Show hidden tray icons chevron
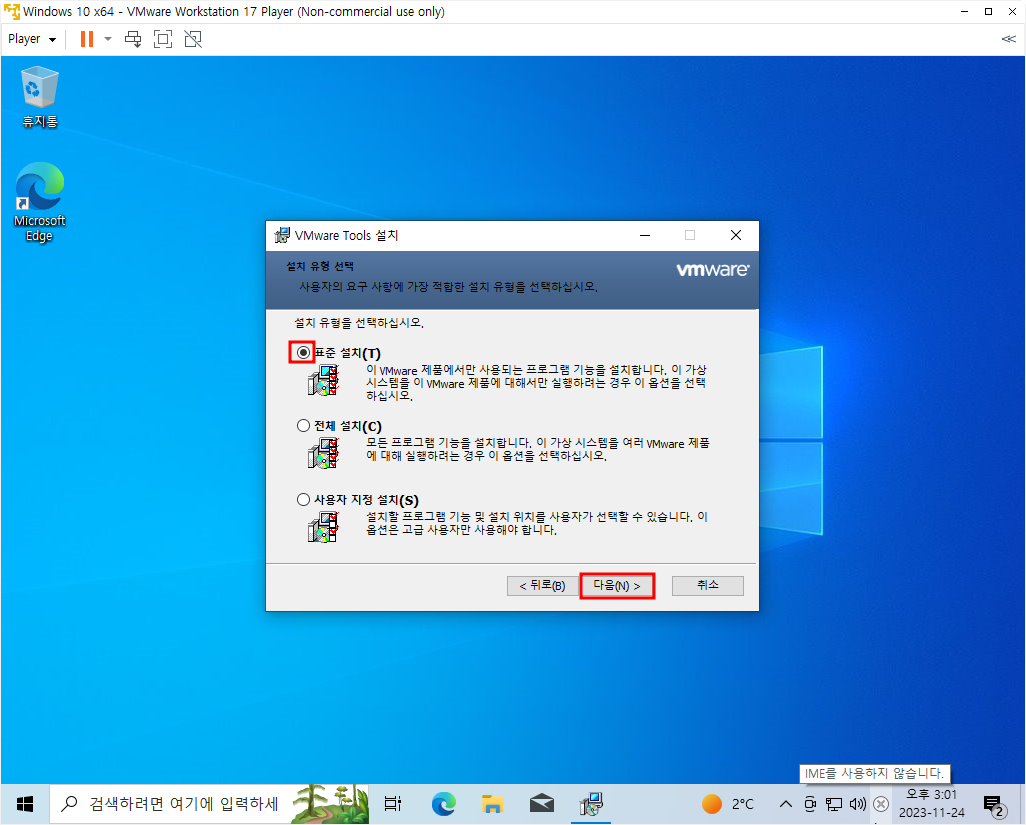1026x825 pixels. 786,804
